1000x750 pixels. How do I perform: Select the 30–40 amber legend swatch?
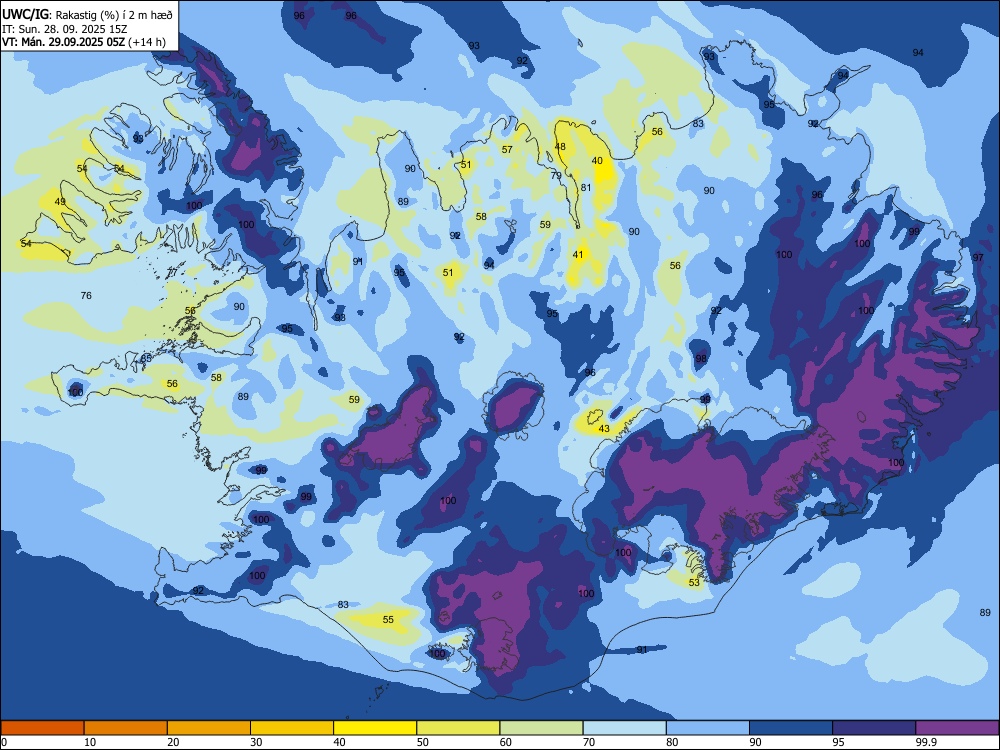click(292, 728)
